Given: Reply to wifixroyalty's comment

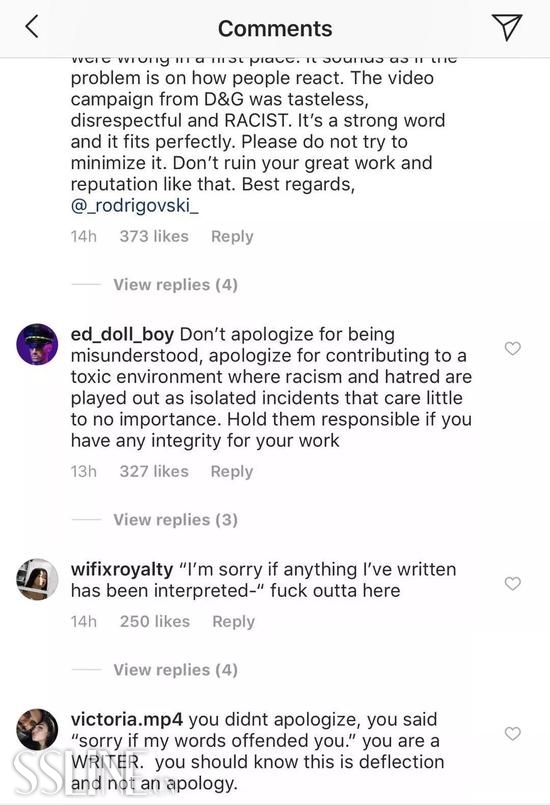Looking at the screenshot, I should pos(234,622).
